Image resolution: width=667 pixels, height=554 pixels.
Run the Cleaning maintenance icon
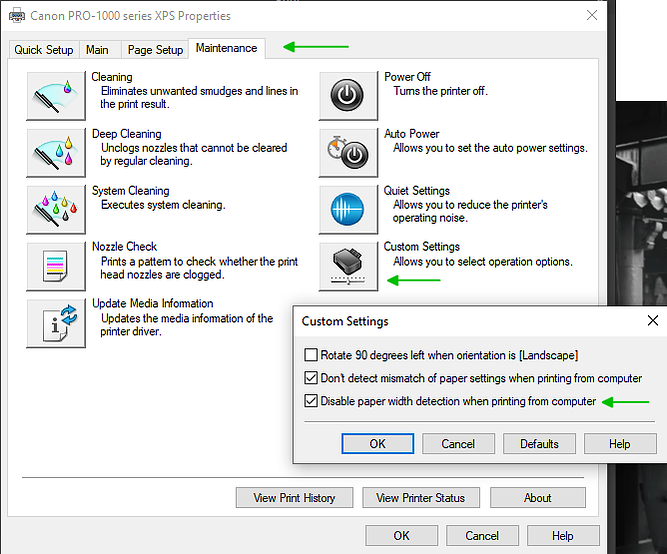(56, 96)
